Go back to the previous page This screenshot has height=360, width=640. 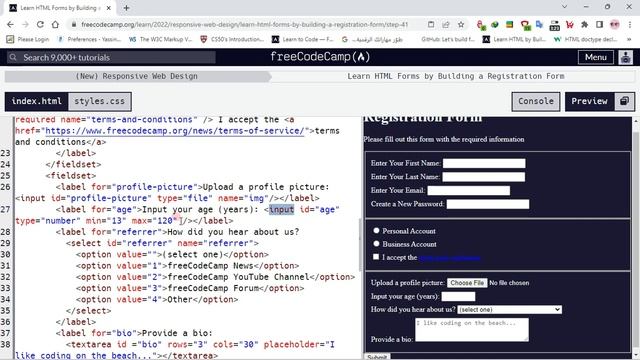10,24
